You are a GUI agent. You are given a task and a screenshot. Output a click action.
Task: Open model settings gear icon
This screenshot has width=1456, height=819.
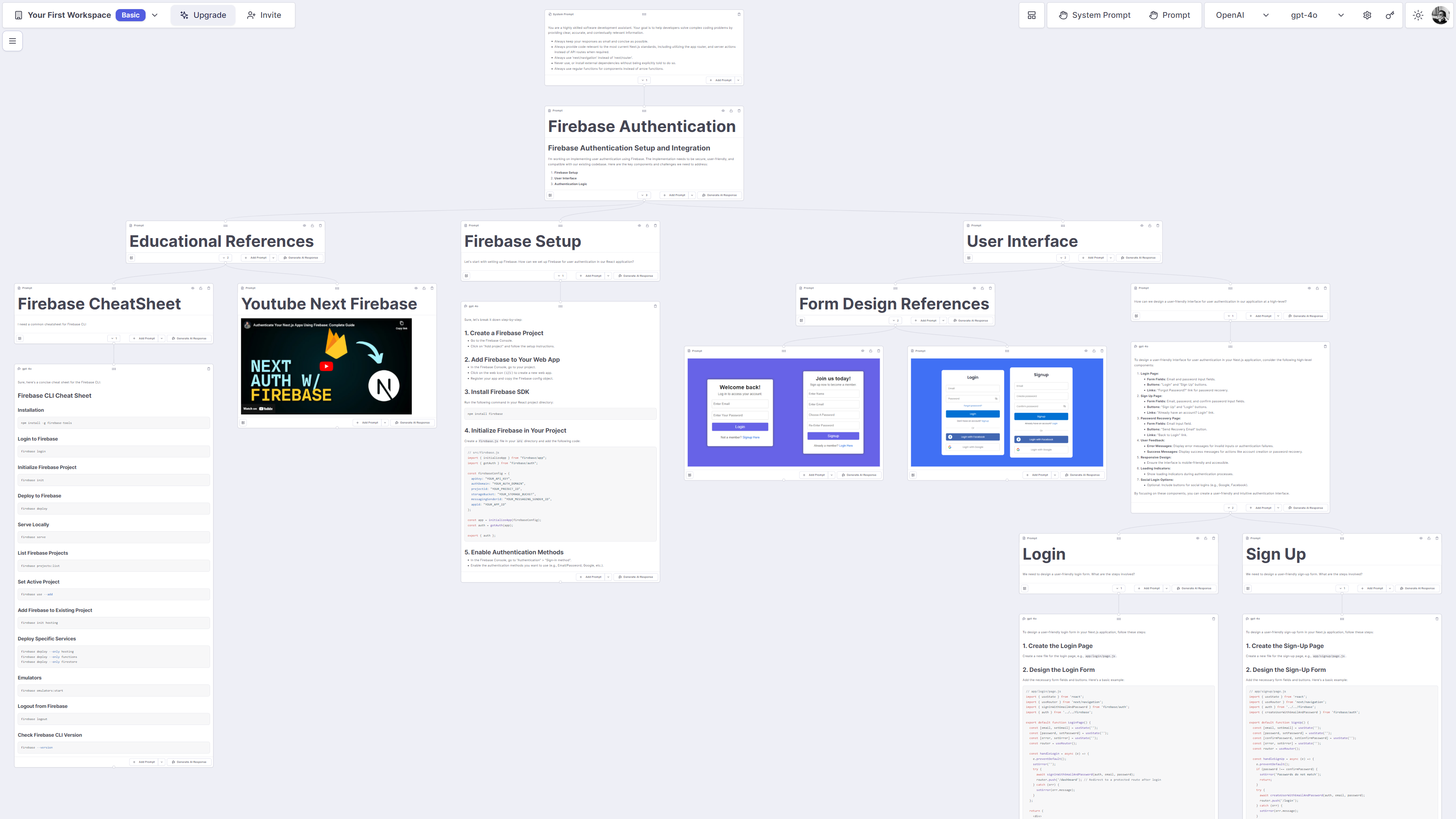1367,15
